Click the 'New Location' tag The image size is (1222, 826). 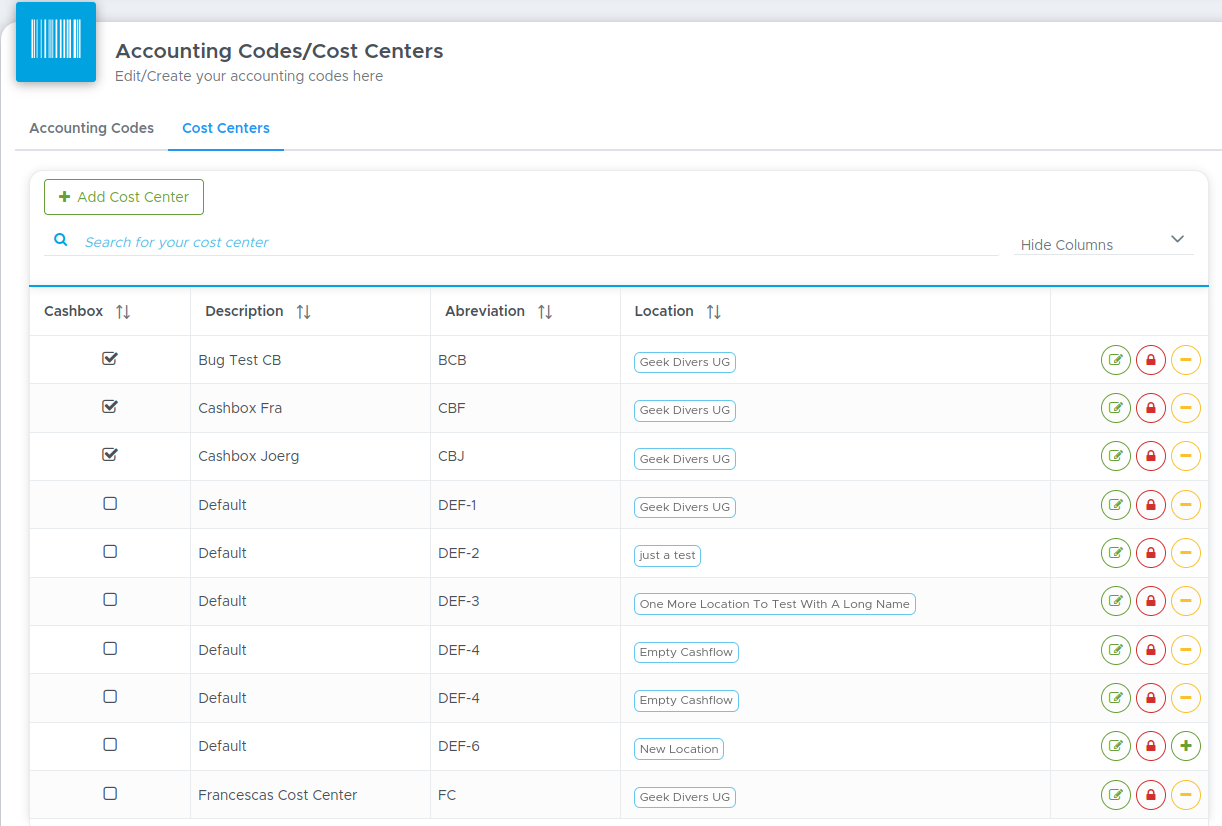(679, 749)
